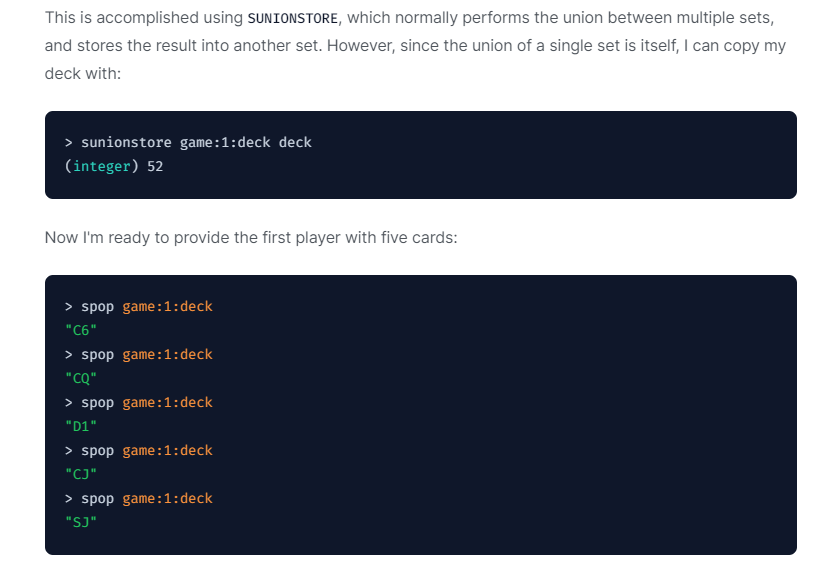Screen dimensions: 824x578
Task: Click the orange key in the third spop command
Action: (x=167, y=403)
